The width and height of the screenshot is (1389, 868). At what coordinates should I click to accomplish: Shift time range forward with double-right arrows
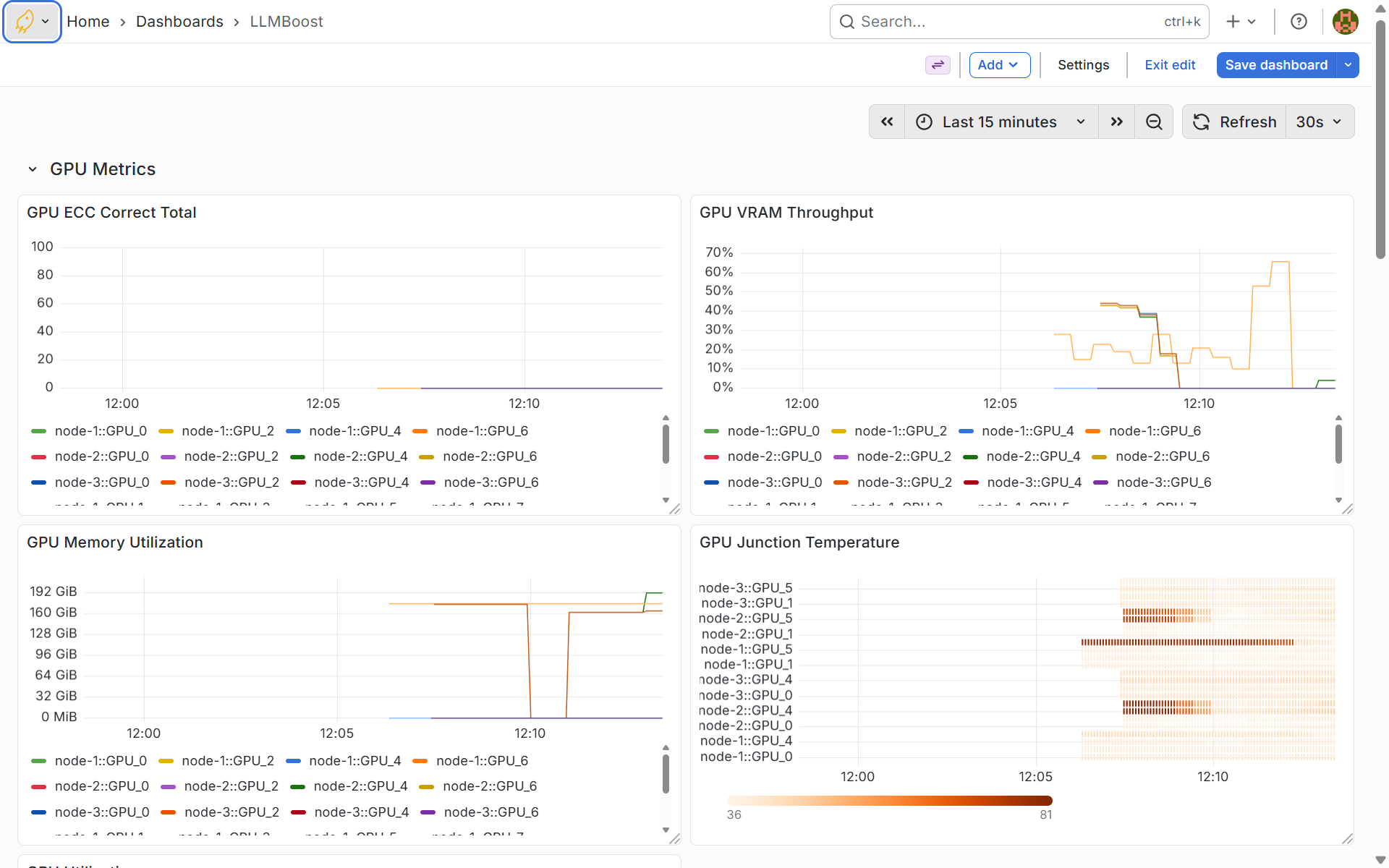(x=1116, y=122)
